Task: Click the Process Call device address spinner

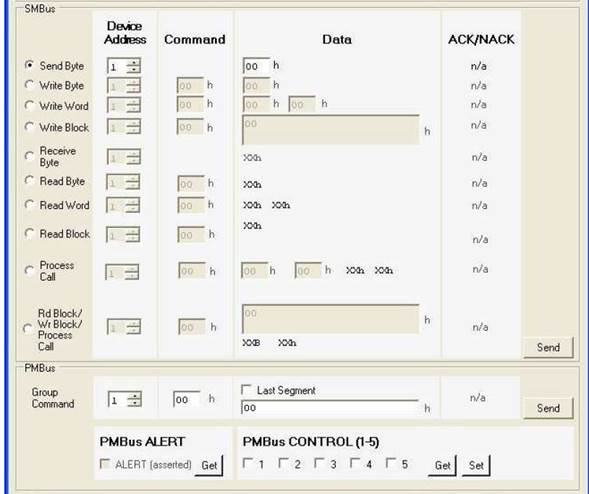Action: point(122,272)
